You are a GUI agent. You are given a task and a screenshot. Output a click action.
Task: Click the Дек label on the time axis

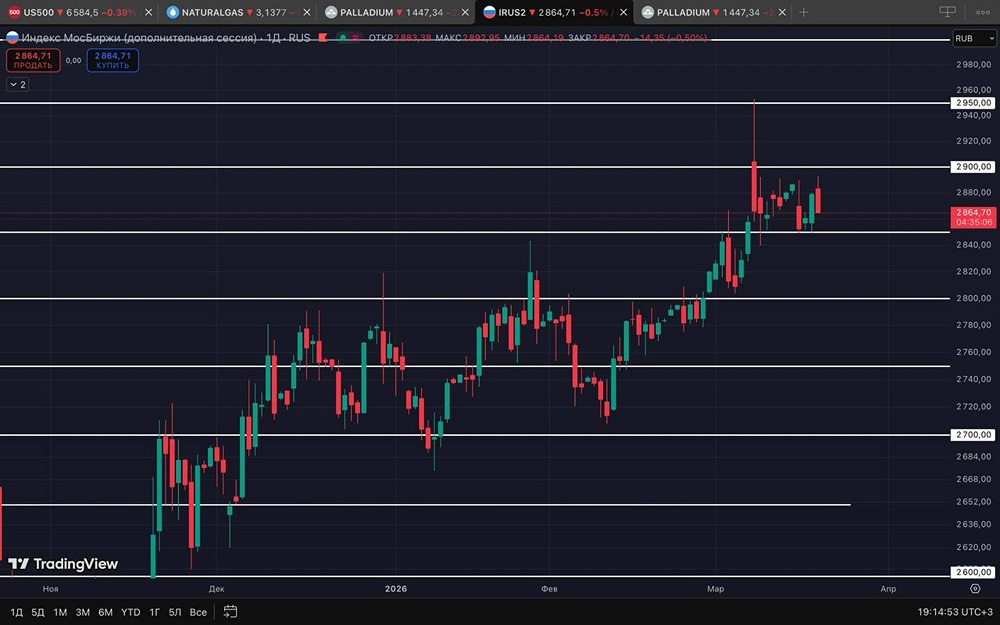click(216, 589)
